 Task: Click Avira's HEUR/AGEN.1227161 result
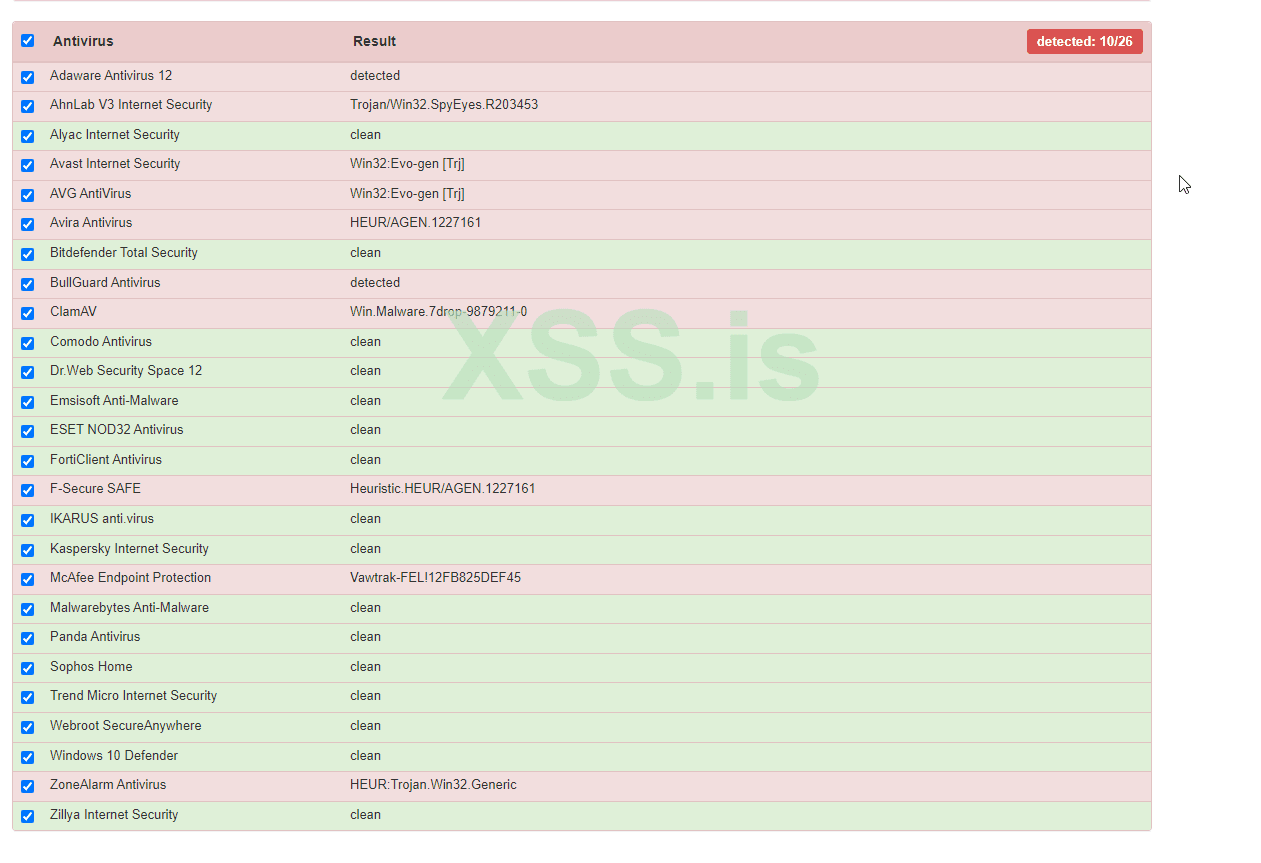415,223
